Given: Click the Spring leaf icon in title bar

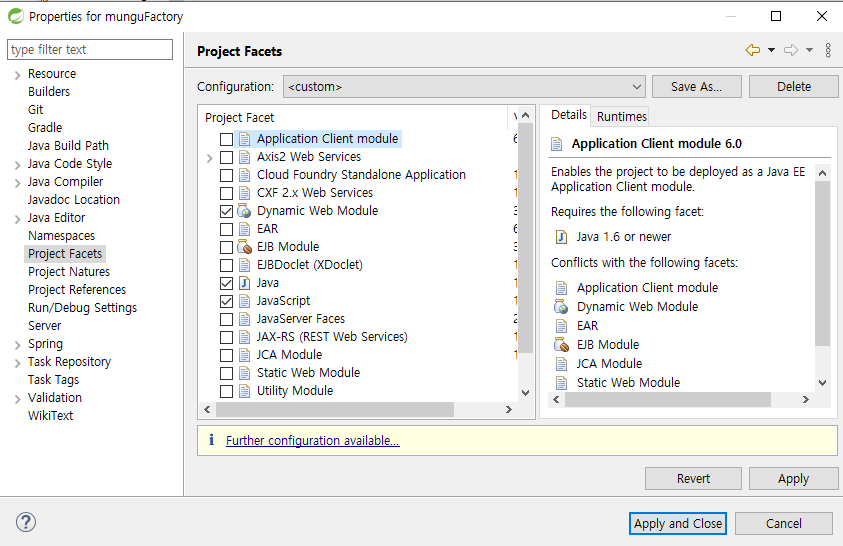Looking at the screenshot, I should click(16, 16).
